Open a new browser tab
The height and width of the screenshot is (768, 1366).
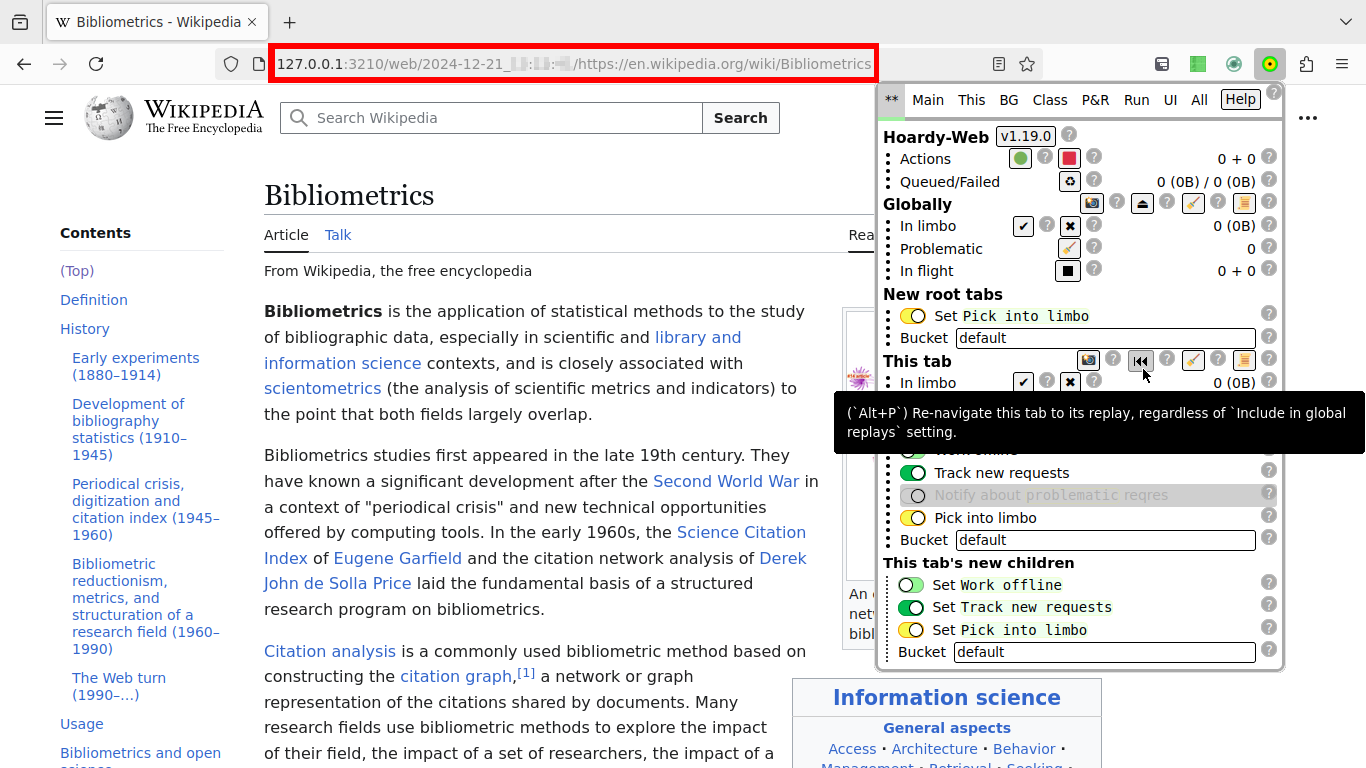[289, 22]
